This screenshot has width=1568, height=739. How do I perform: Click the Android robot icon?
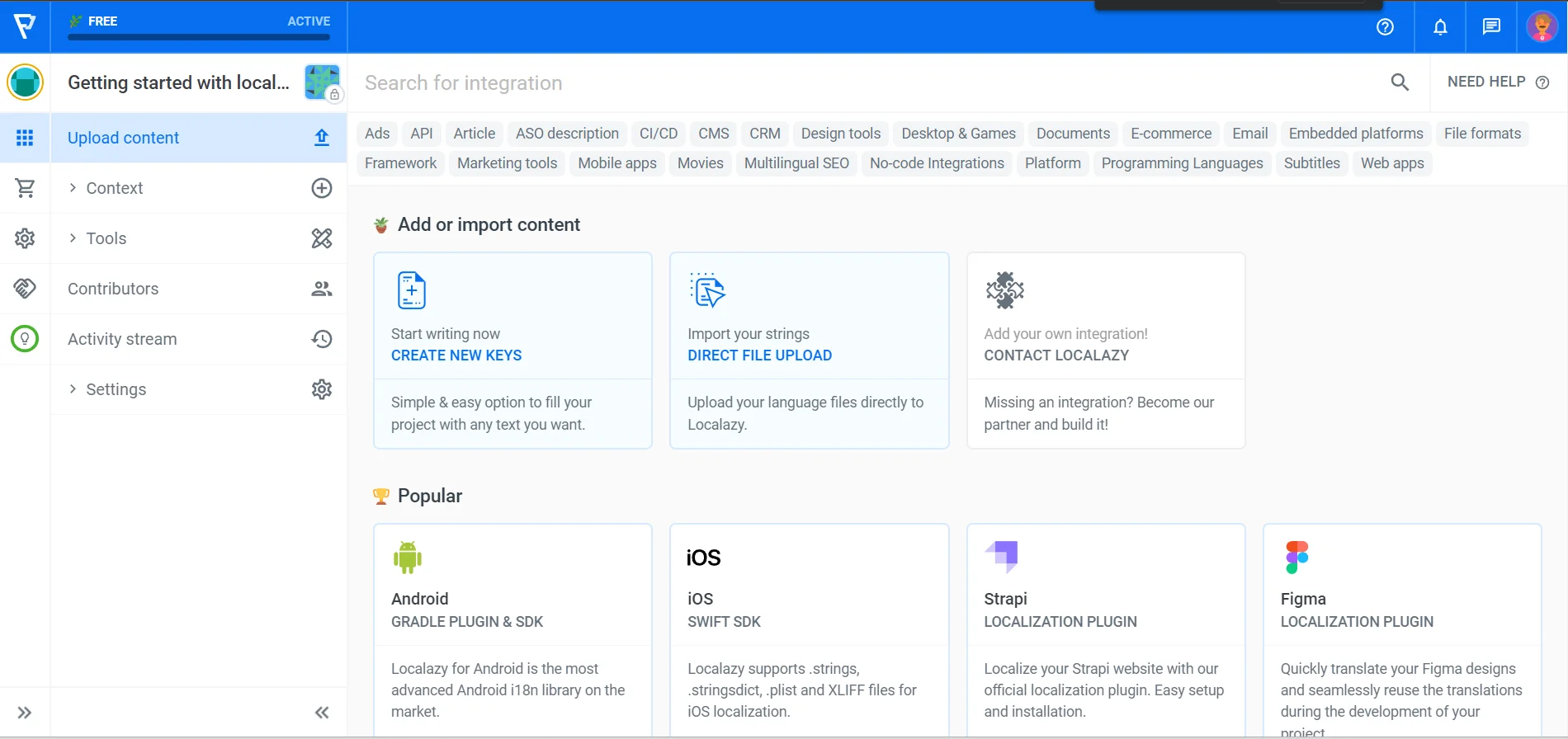pos(408,558)
